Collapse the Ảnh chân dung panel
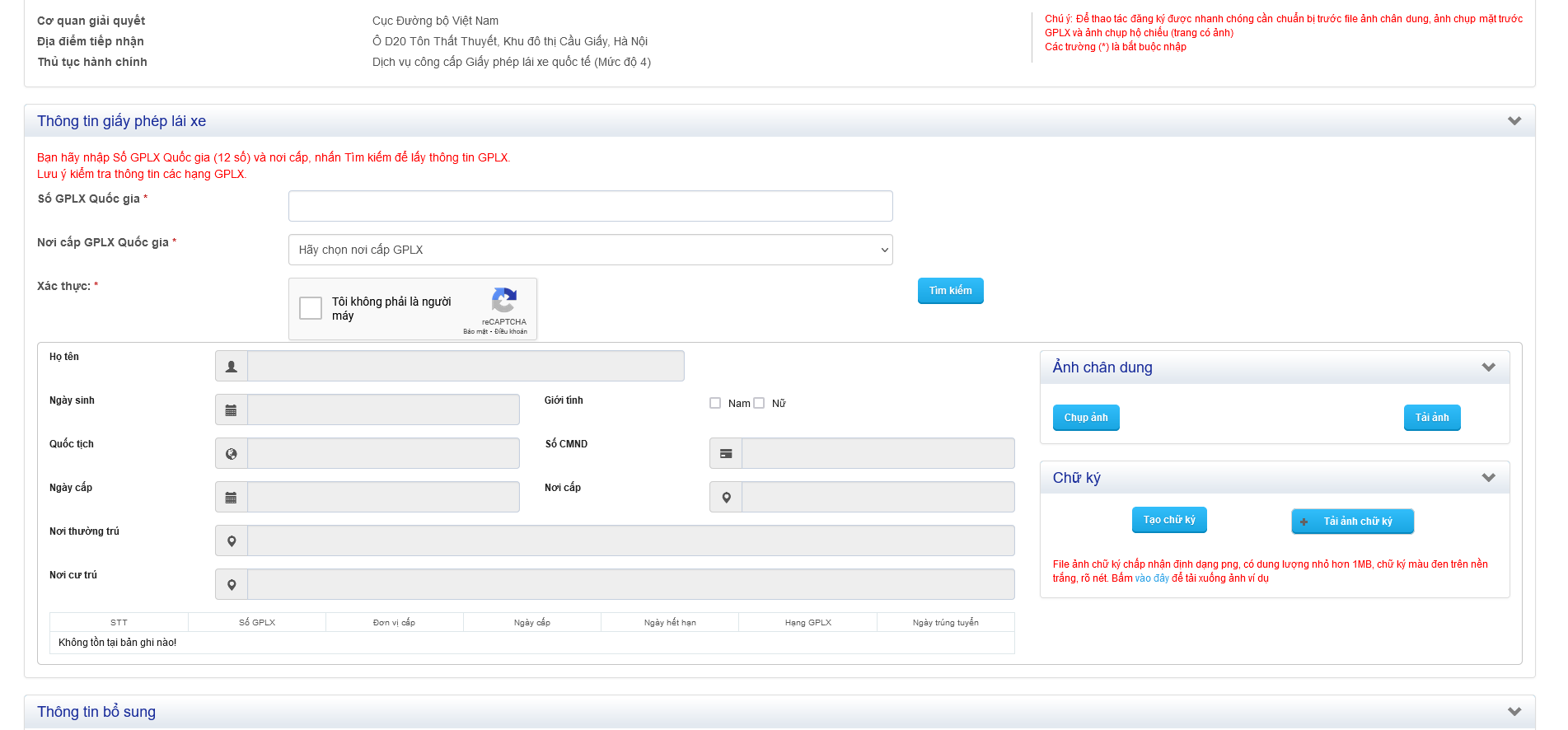 (1489, 367)
